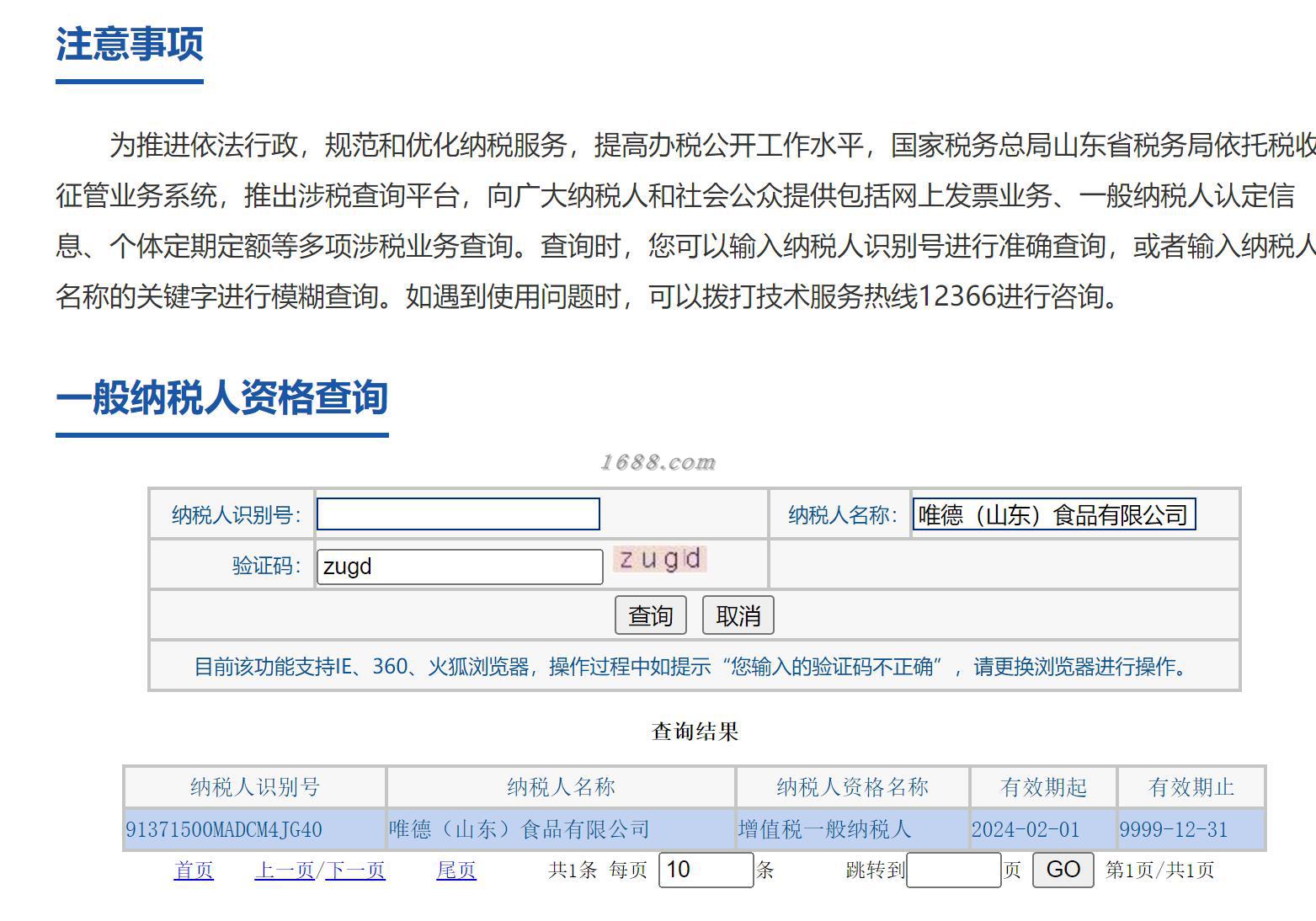The height and width of the screenshot is (921, 1316).
Task: Click the 有效期止 column header
Action: click(1191, 787)
